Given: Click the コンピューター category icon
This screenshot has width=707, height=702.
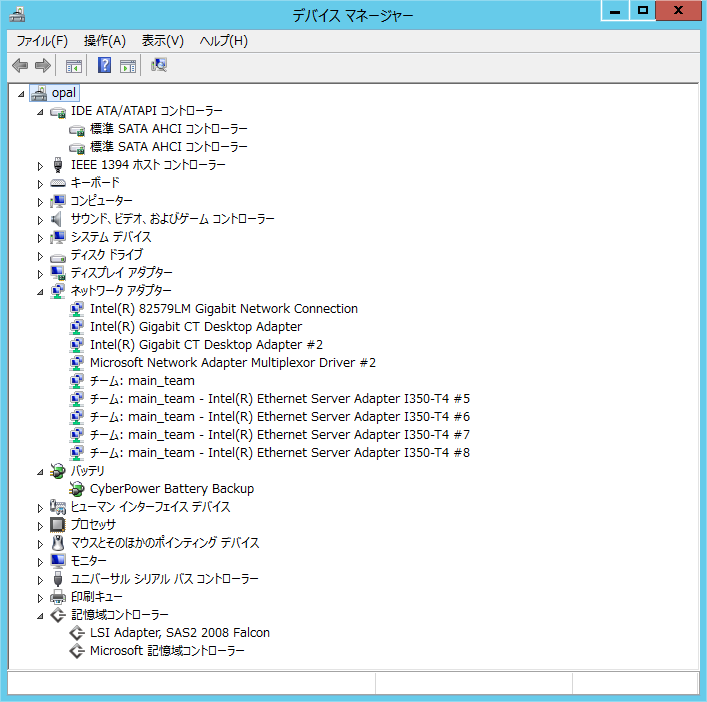Looking at the screenshot, I should pyautogui.click(x=58, y=200).
